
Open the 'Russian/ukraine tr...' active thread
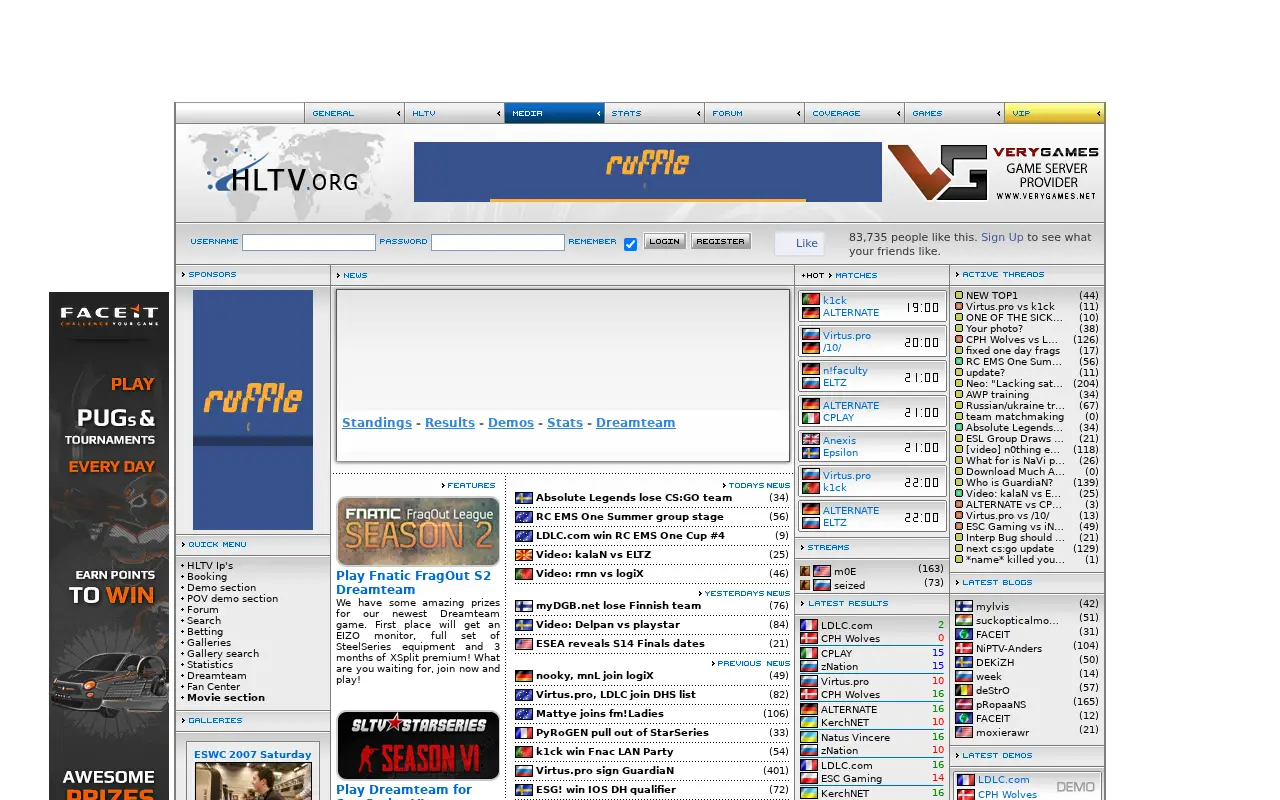[x=1015, y=406]
